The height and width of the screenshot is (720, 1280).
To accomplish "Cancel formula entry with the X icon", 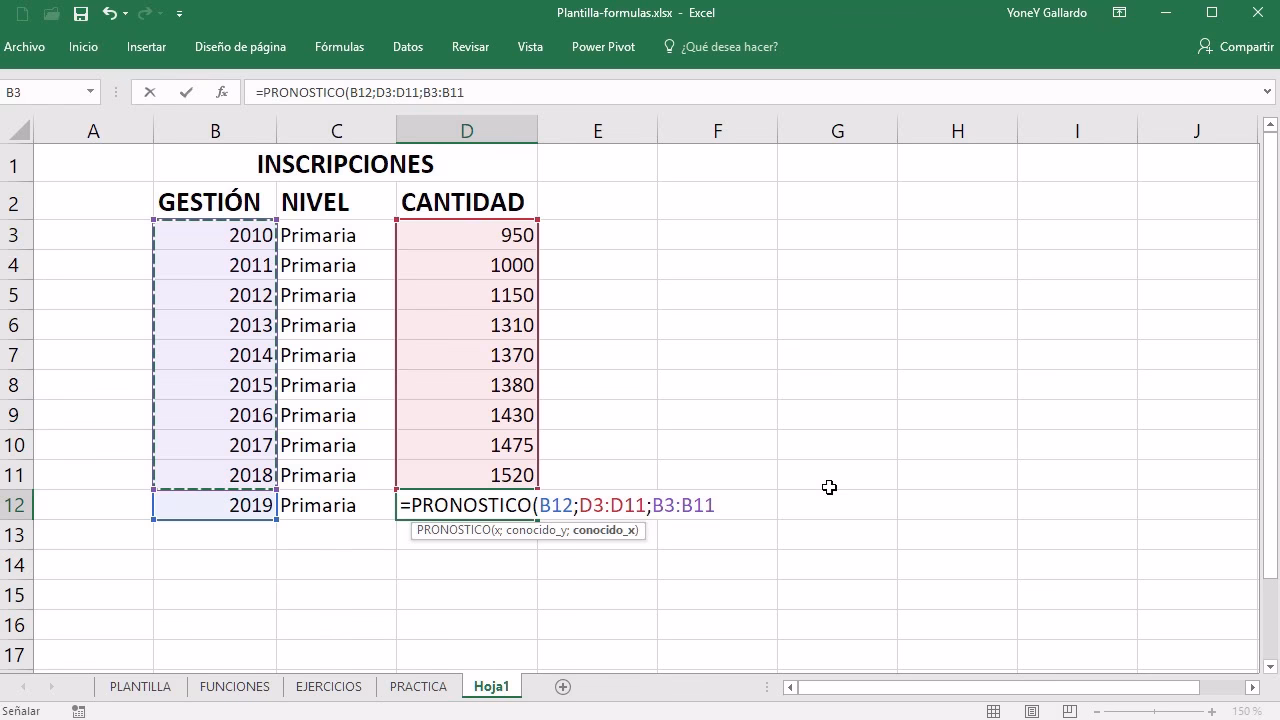I will (150, 92).
